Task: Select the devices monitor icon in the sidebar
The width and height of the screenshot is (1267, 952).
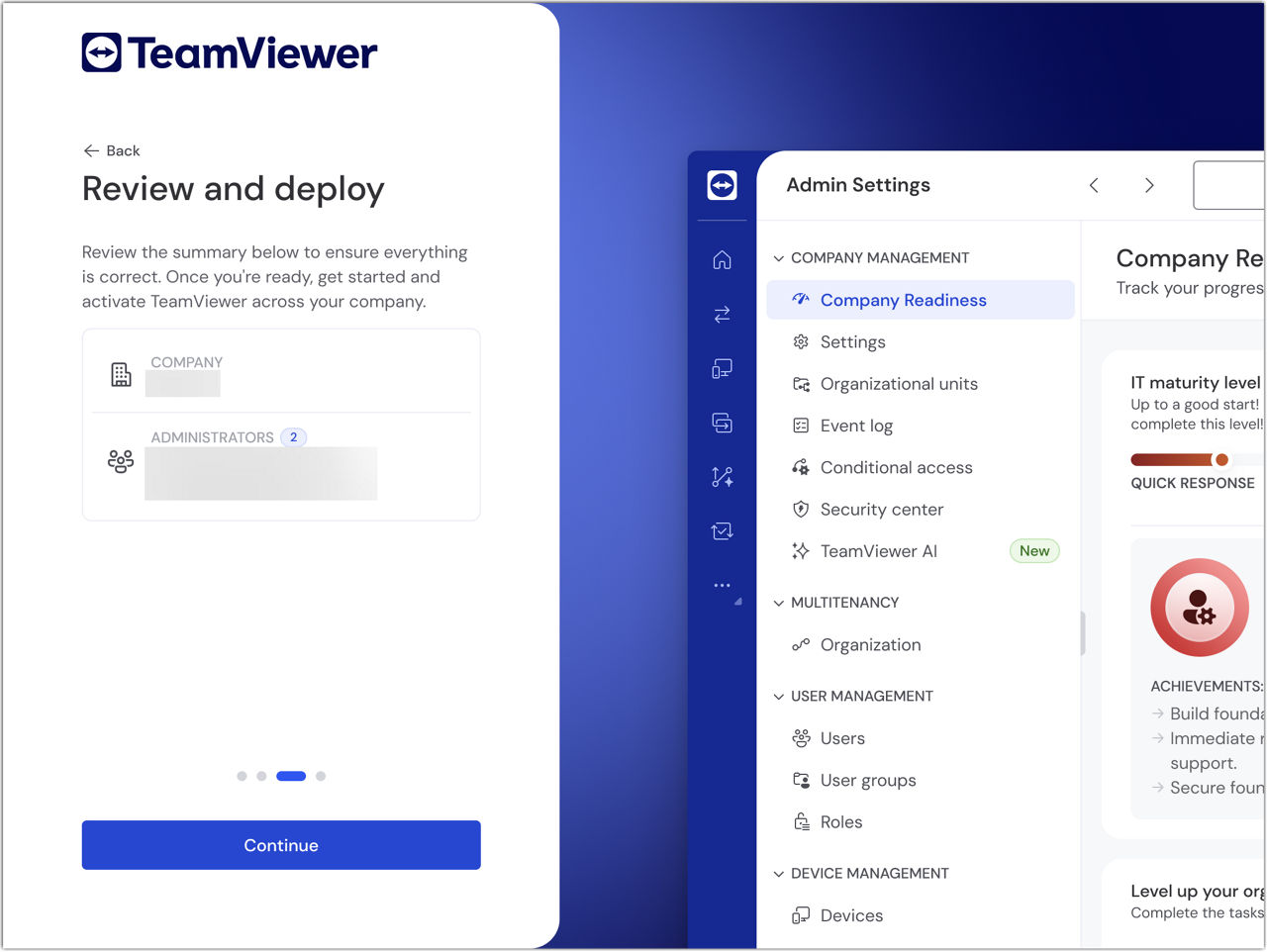Action: click(722, 369)
